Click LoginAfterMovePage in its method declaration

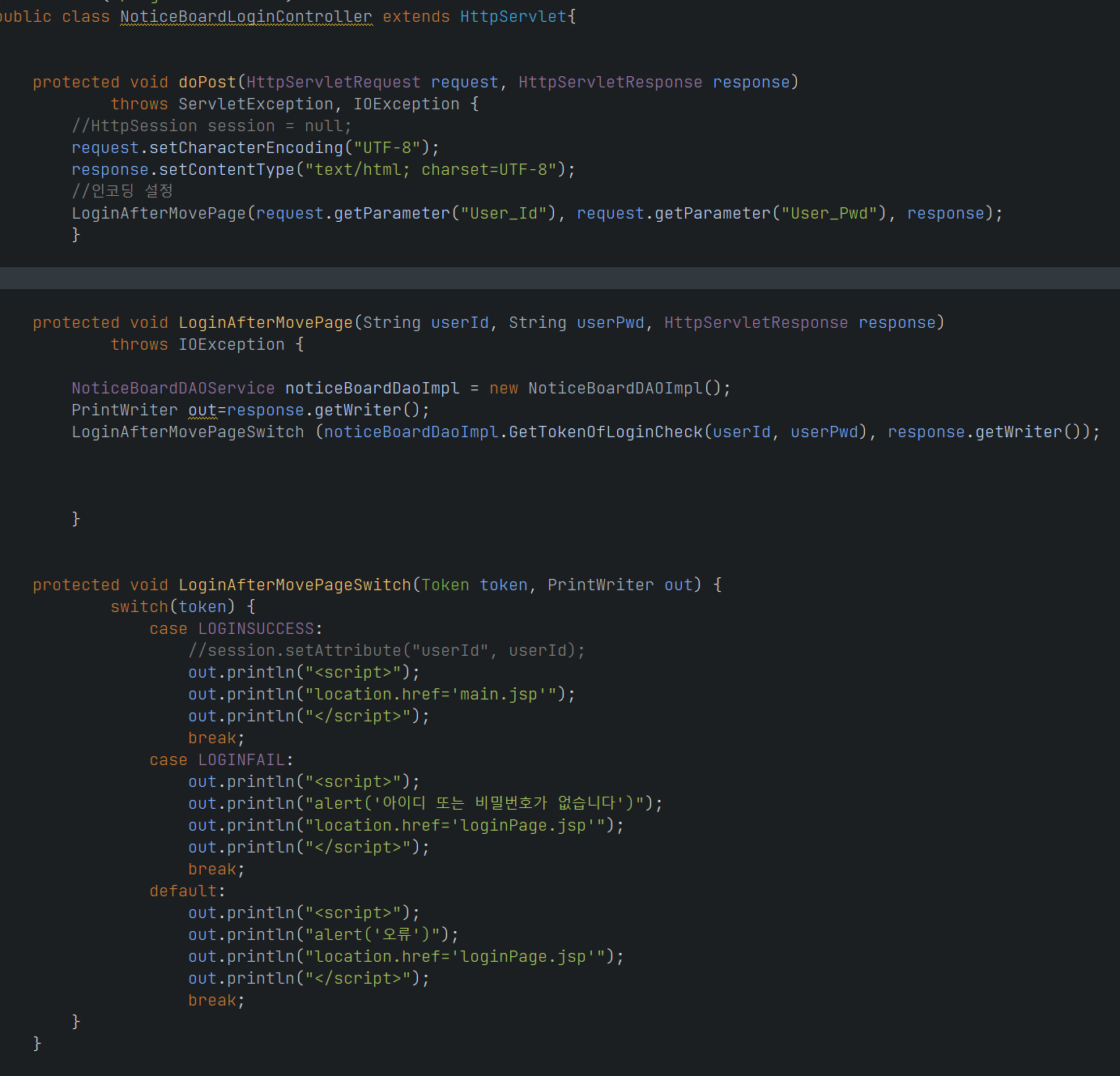(266, 322)
